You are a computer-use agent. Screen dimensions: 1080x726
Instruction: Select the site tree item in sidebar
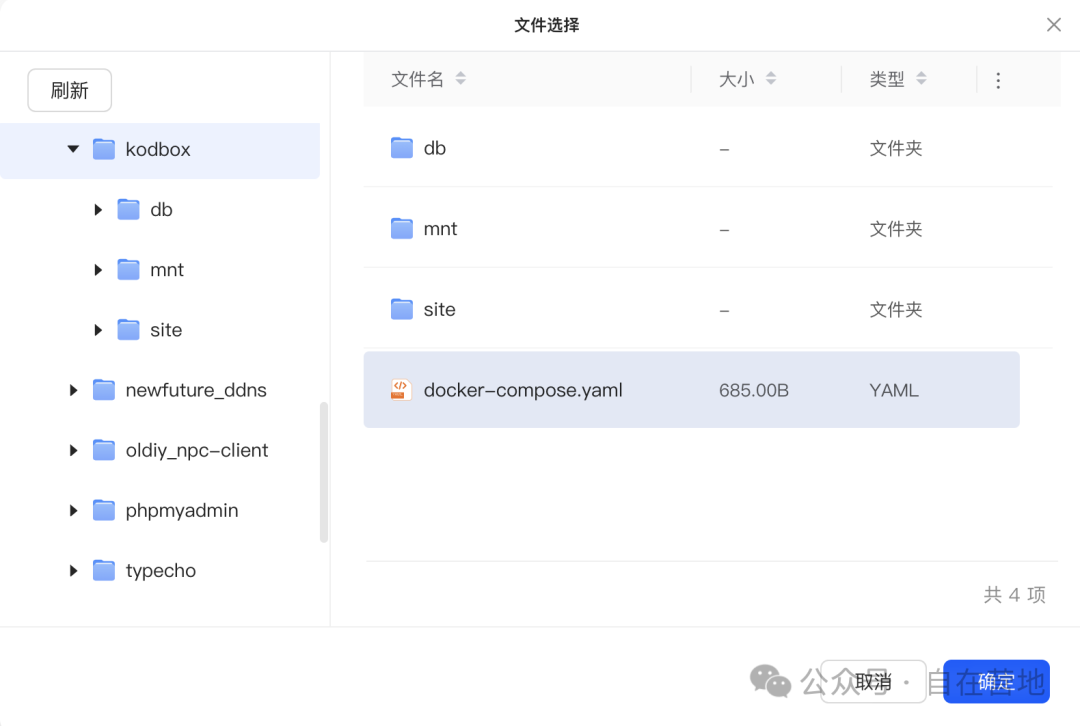[166, 330]
